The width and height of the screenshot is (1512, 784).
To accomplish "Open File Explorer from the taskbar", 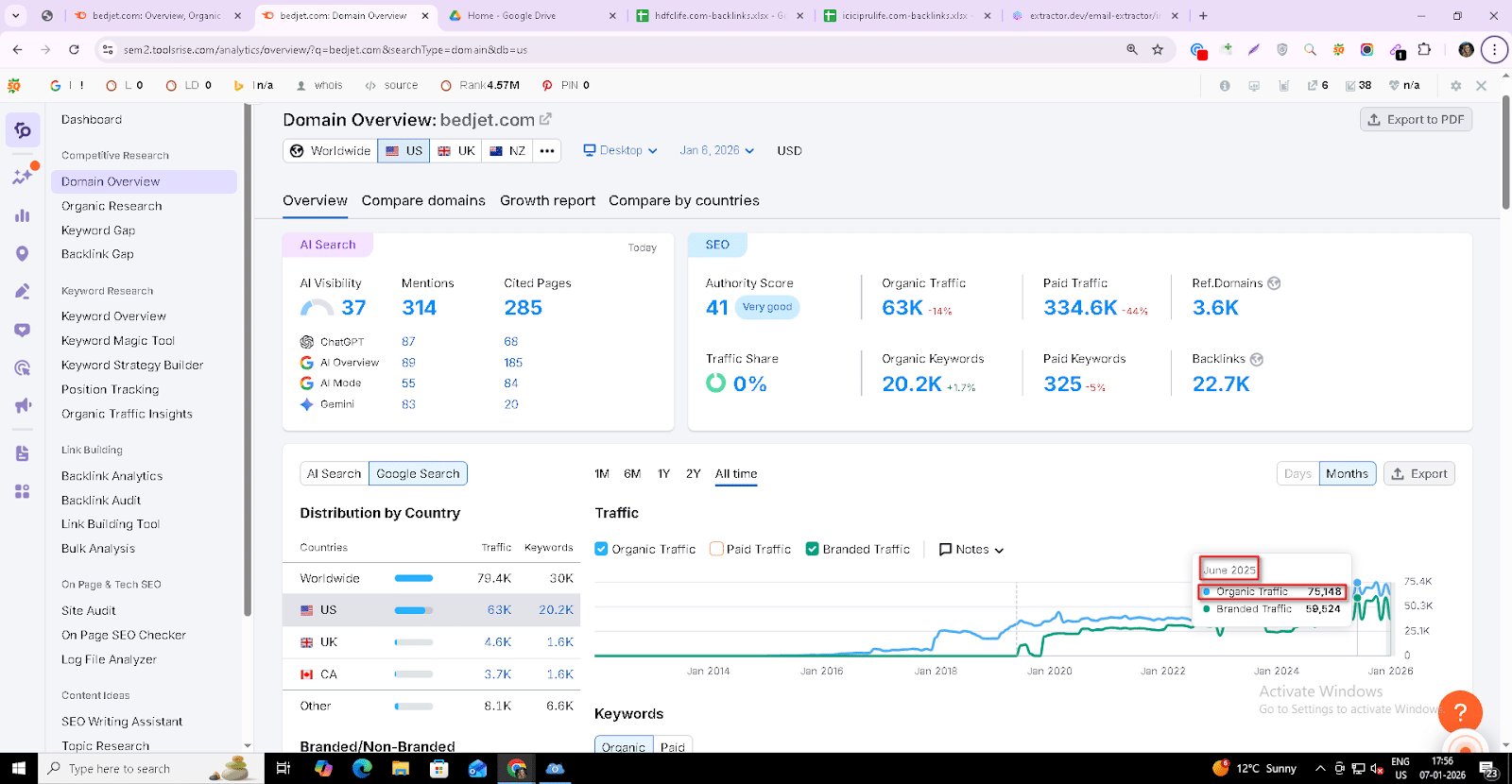I will click(401, 768).
